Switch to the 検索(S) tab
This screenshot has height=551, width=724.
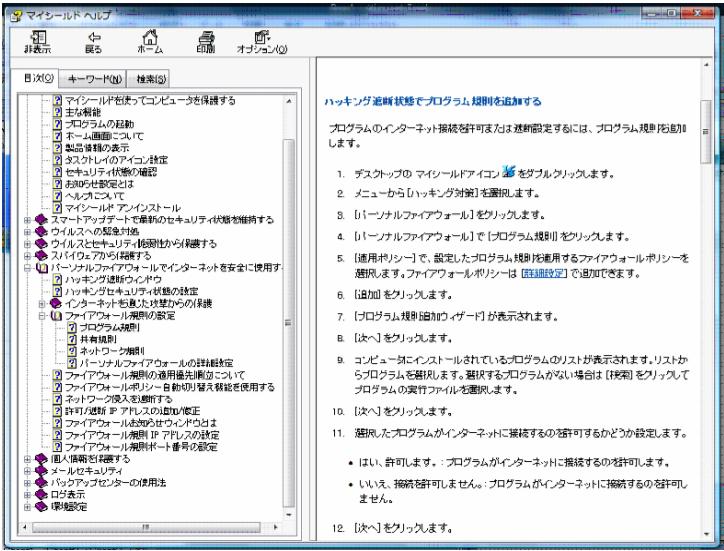point(148,79)
